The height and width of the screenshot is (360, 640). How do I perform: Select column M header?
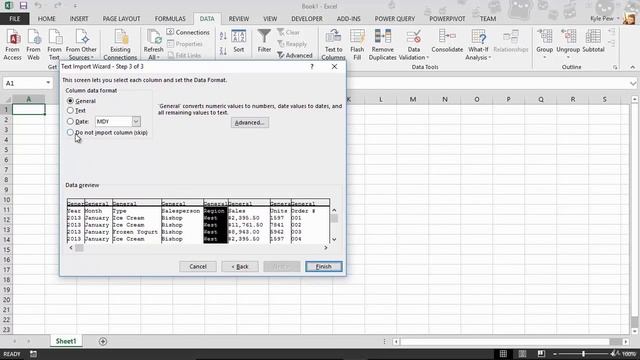click(413, 99)
